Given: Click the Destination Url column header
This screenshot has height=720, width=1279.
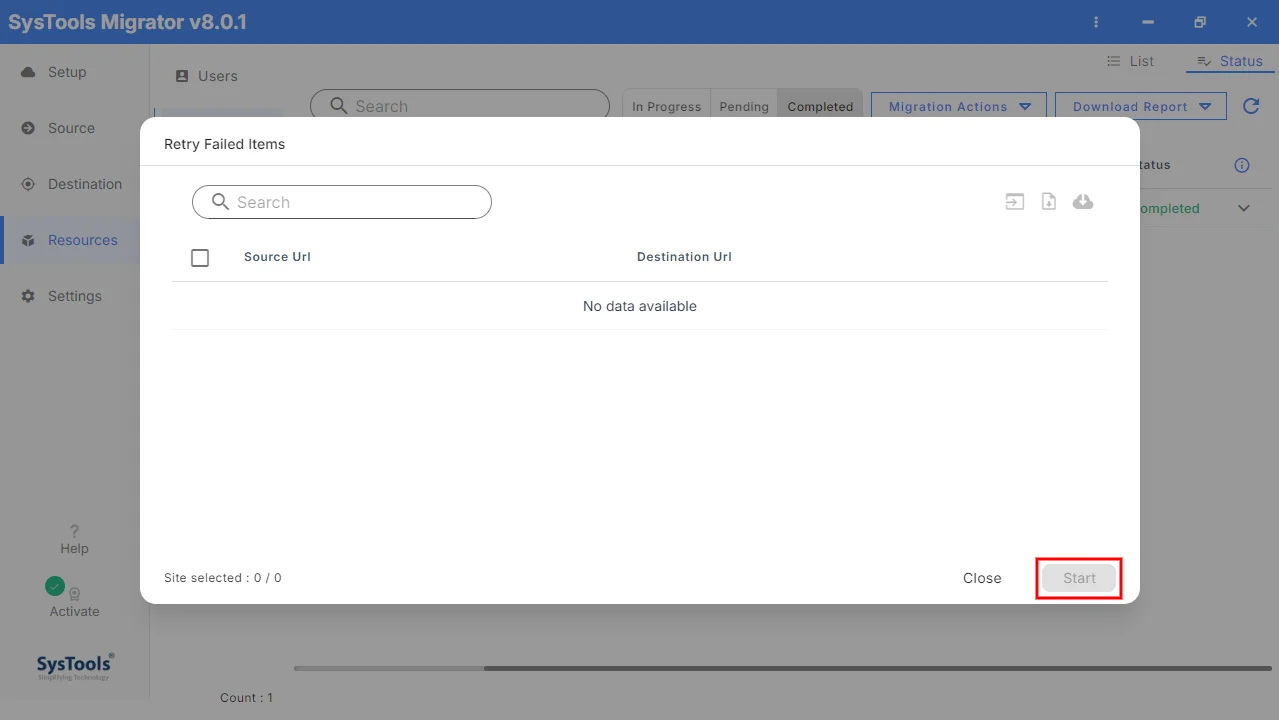Looking at the screenshot, I should coord(684,257).
